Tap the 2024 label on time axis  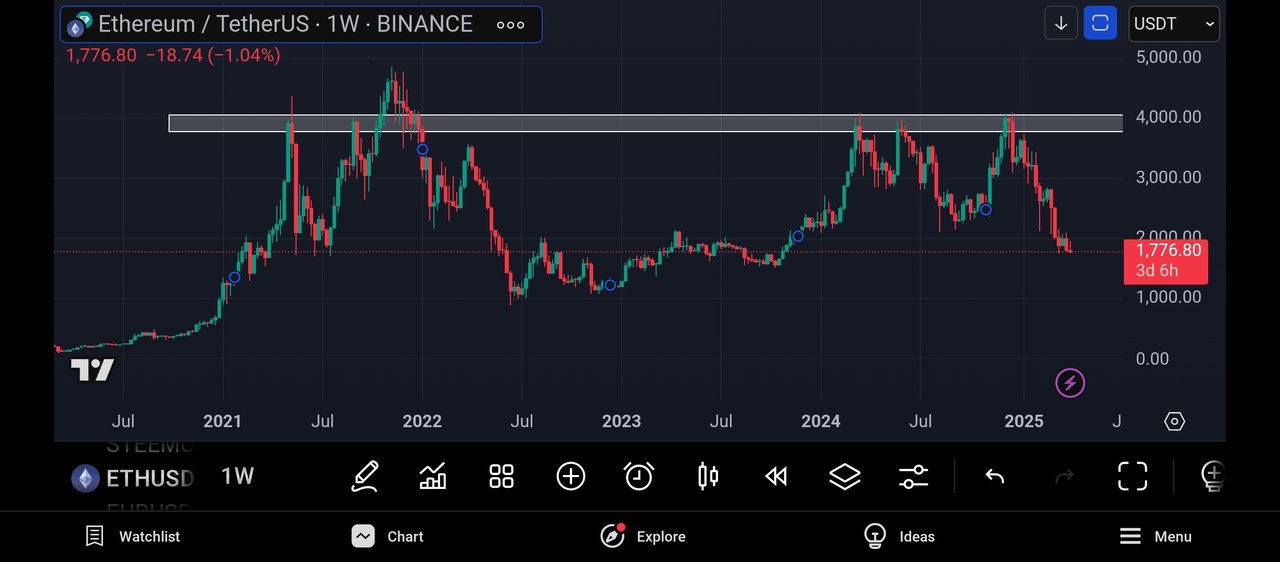pos(821,421)
